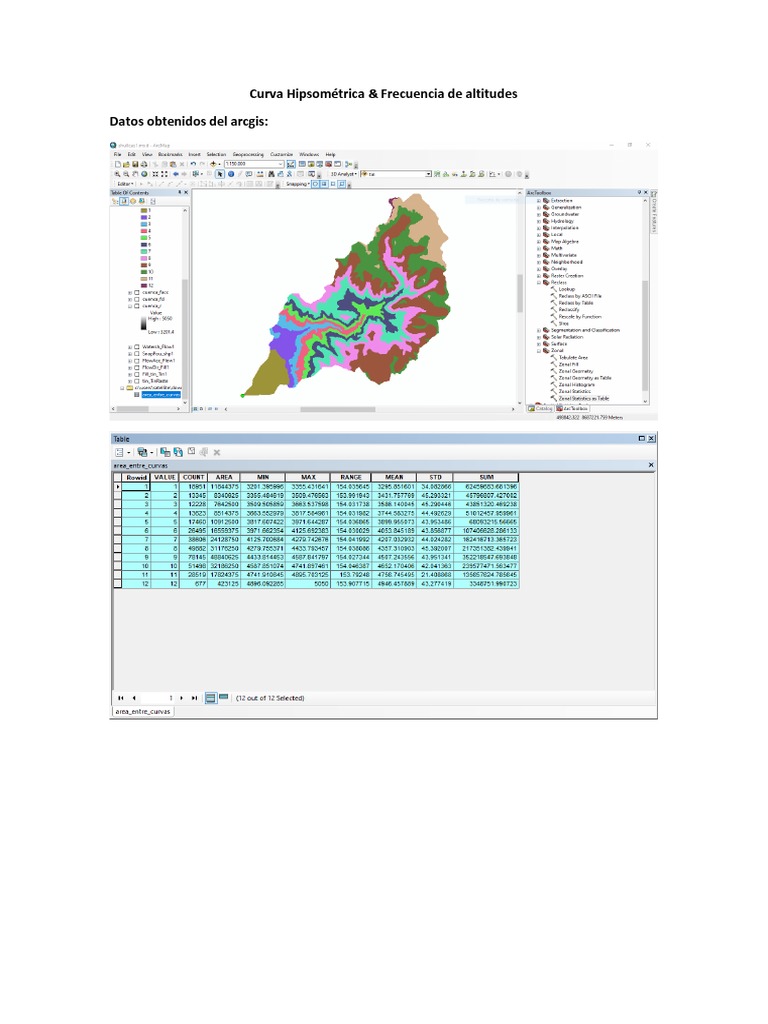Open the Geoprocessing menu
This screenshot has width=768, height=1024.
click(249, 155)
